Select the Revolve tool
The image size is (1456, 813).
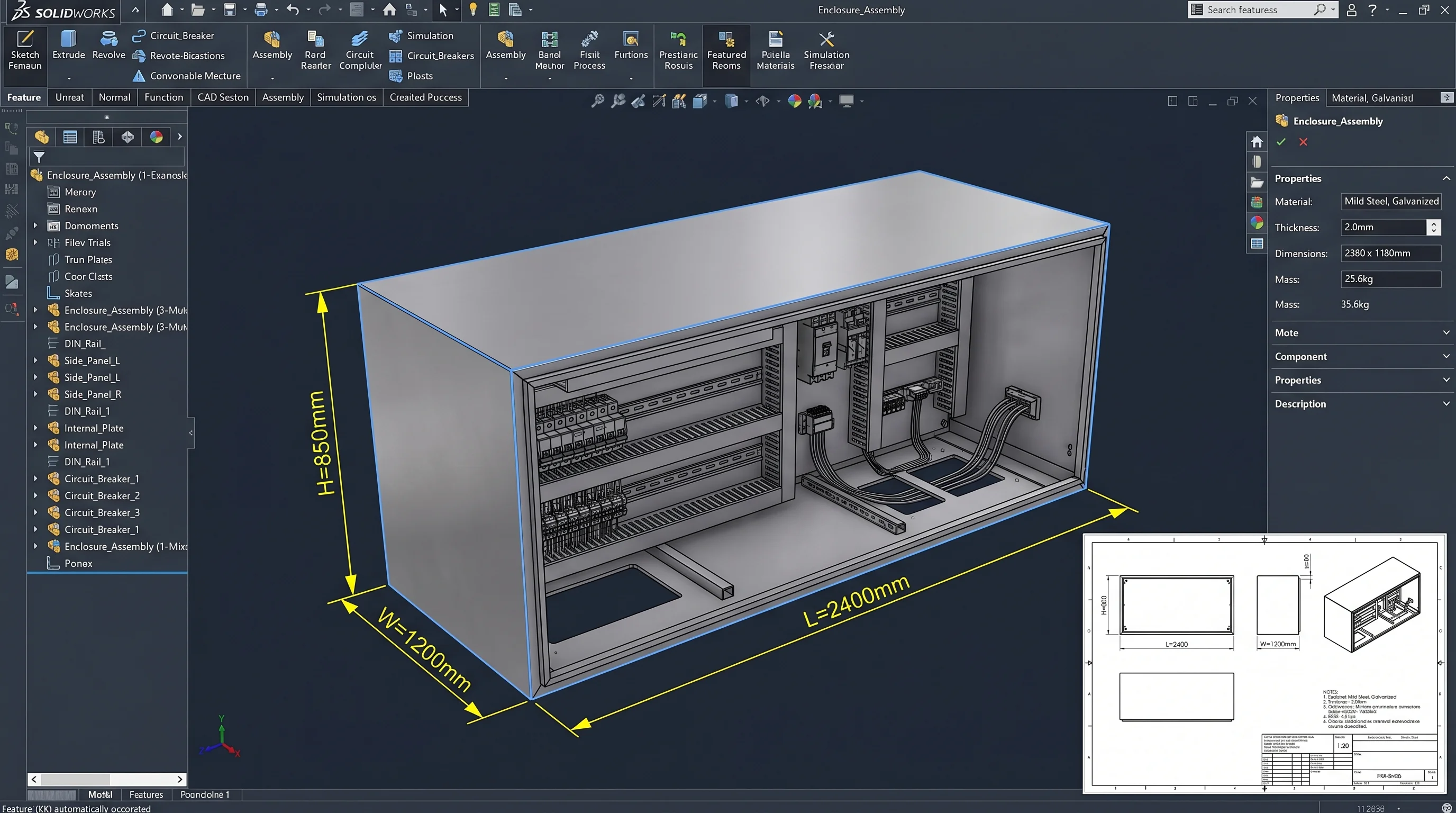click(x=108, y=45)
